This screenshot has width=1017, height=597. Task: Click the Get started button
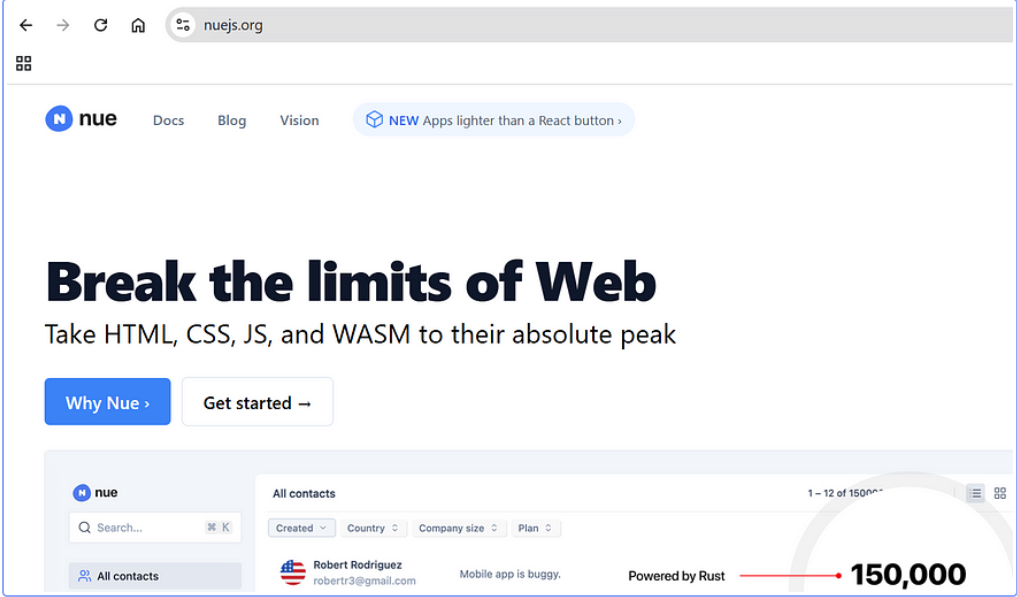pyautogui.click(x=257, y=402)
